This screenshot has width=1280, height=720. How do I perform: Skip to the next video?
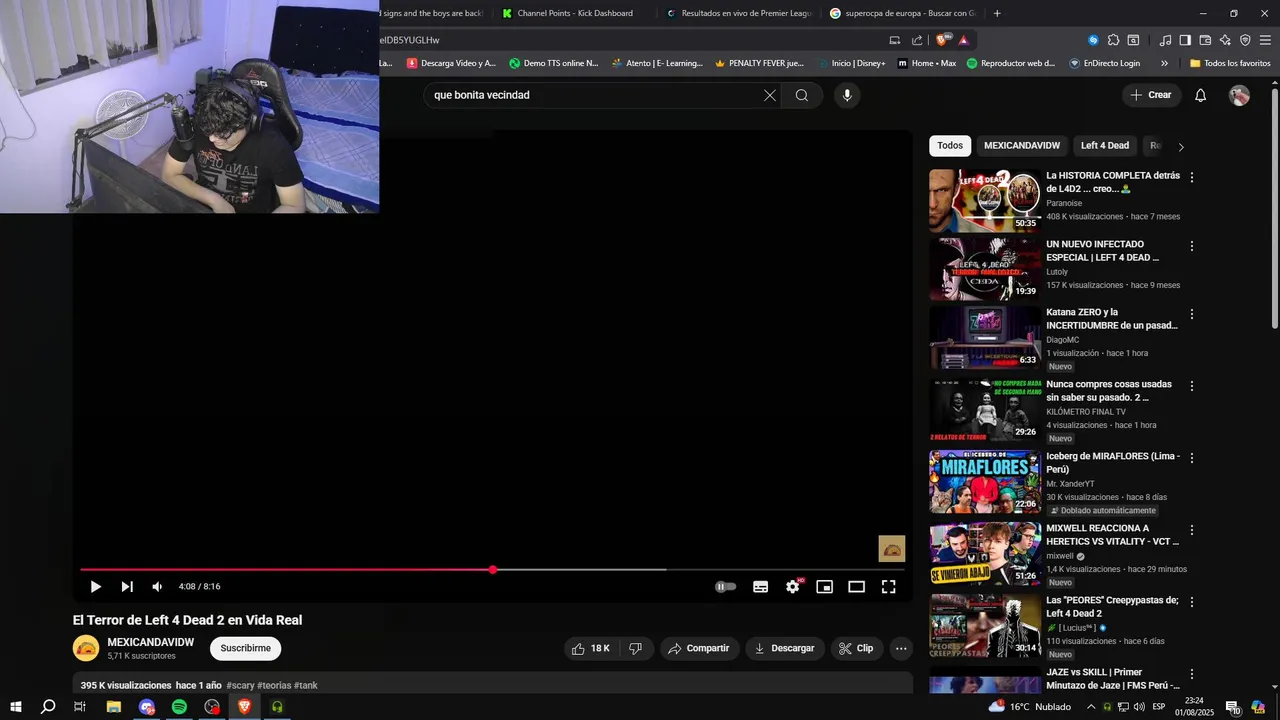(127, 587)
